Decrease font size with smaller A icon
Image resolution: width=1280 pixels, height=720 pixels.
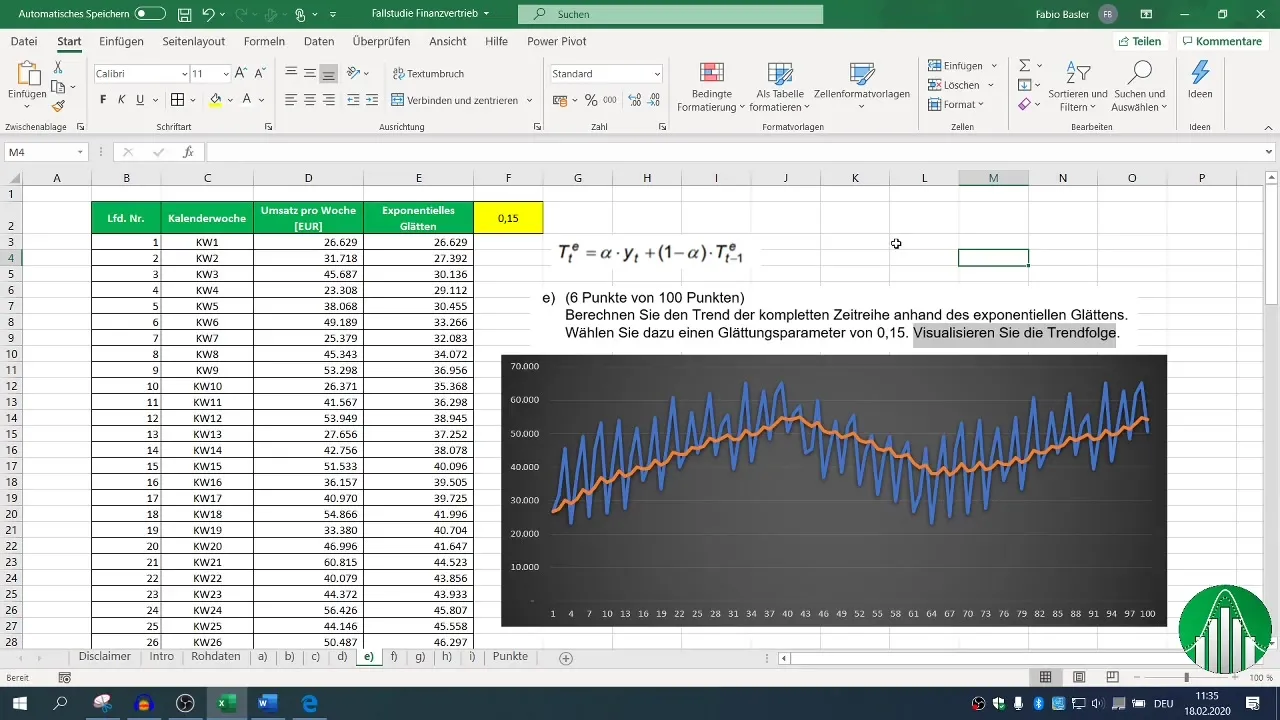point(260,74)
